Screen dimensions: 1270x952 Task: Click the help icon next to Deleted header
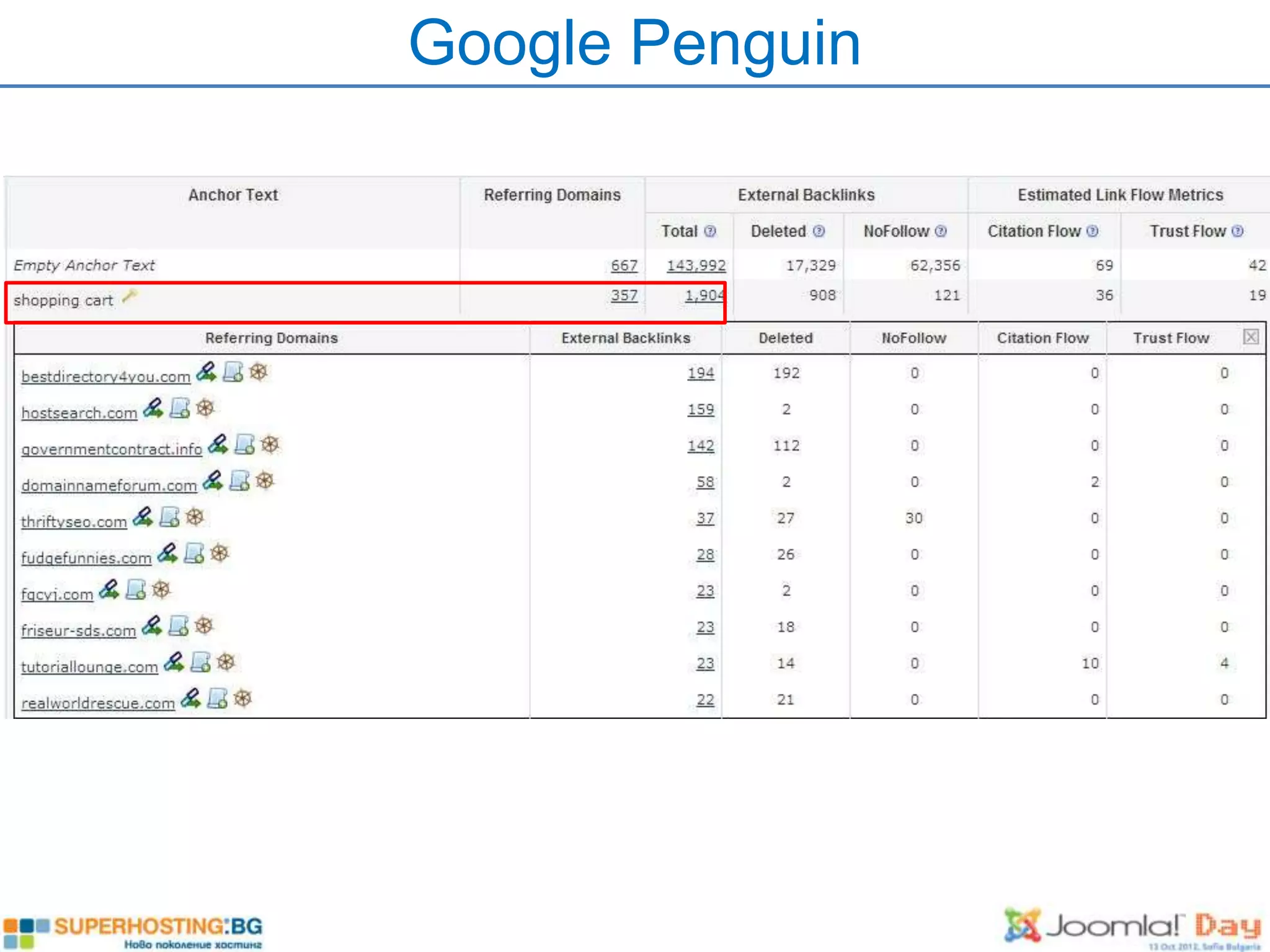coord(819,231)
